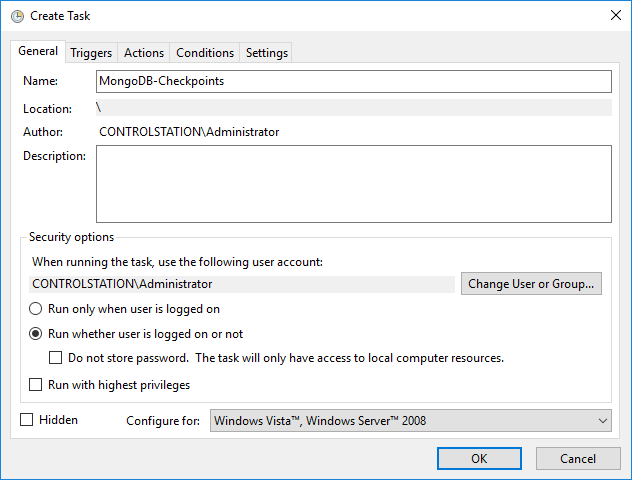Go to the Conditions tab
Screen dimensions: 632x480
tap(205, 53)
